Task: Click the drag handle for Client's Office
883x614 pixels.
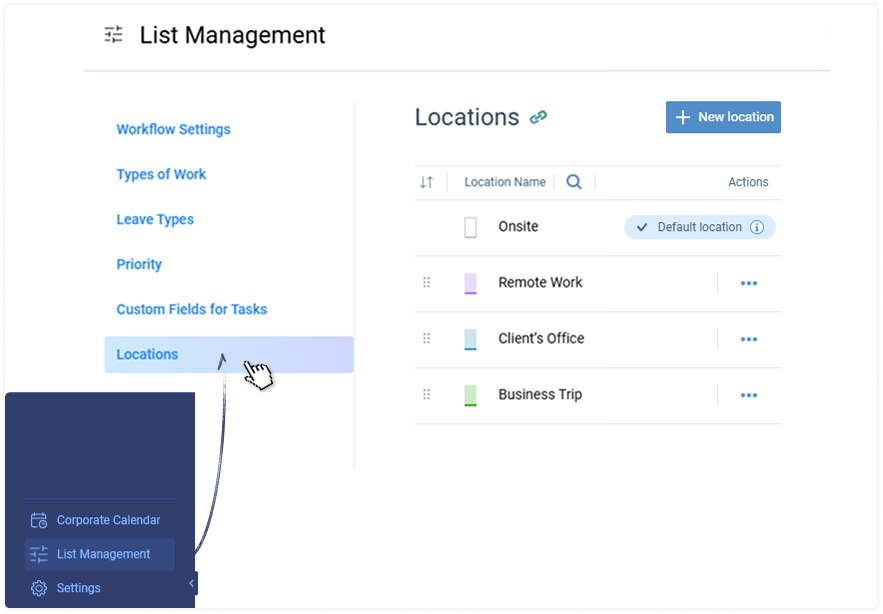Action: pyautogui.click(x=427, y=339)
